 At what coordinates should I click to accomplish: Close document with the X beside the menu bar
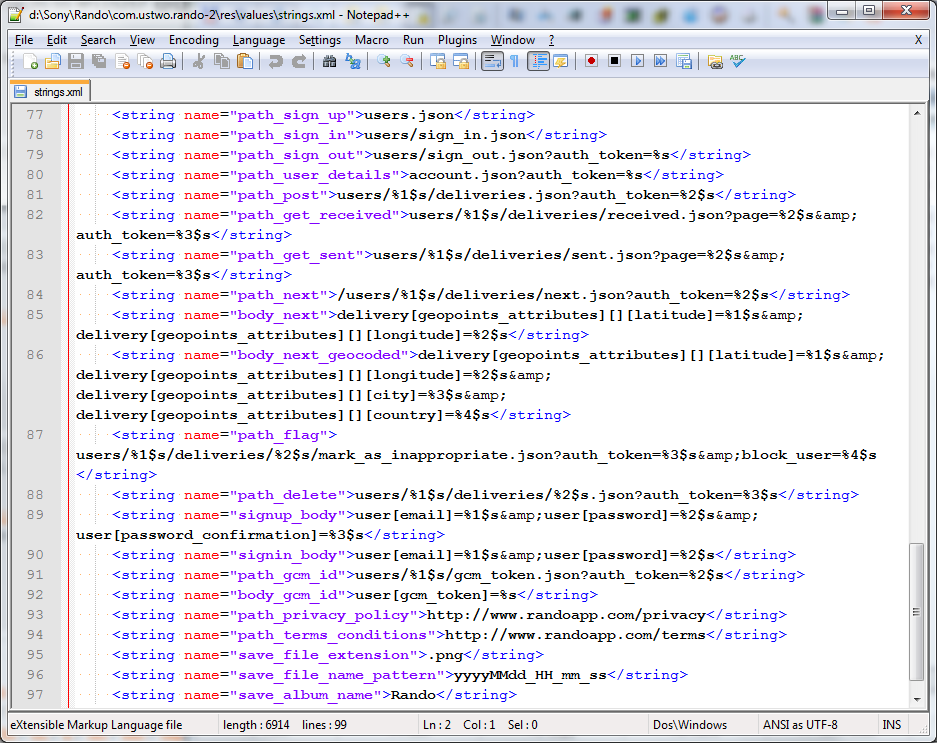point(918,40)
